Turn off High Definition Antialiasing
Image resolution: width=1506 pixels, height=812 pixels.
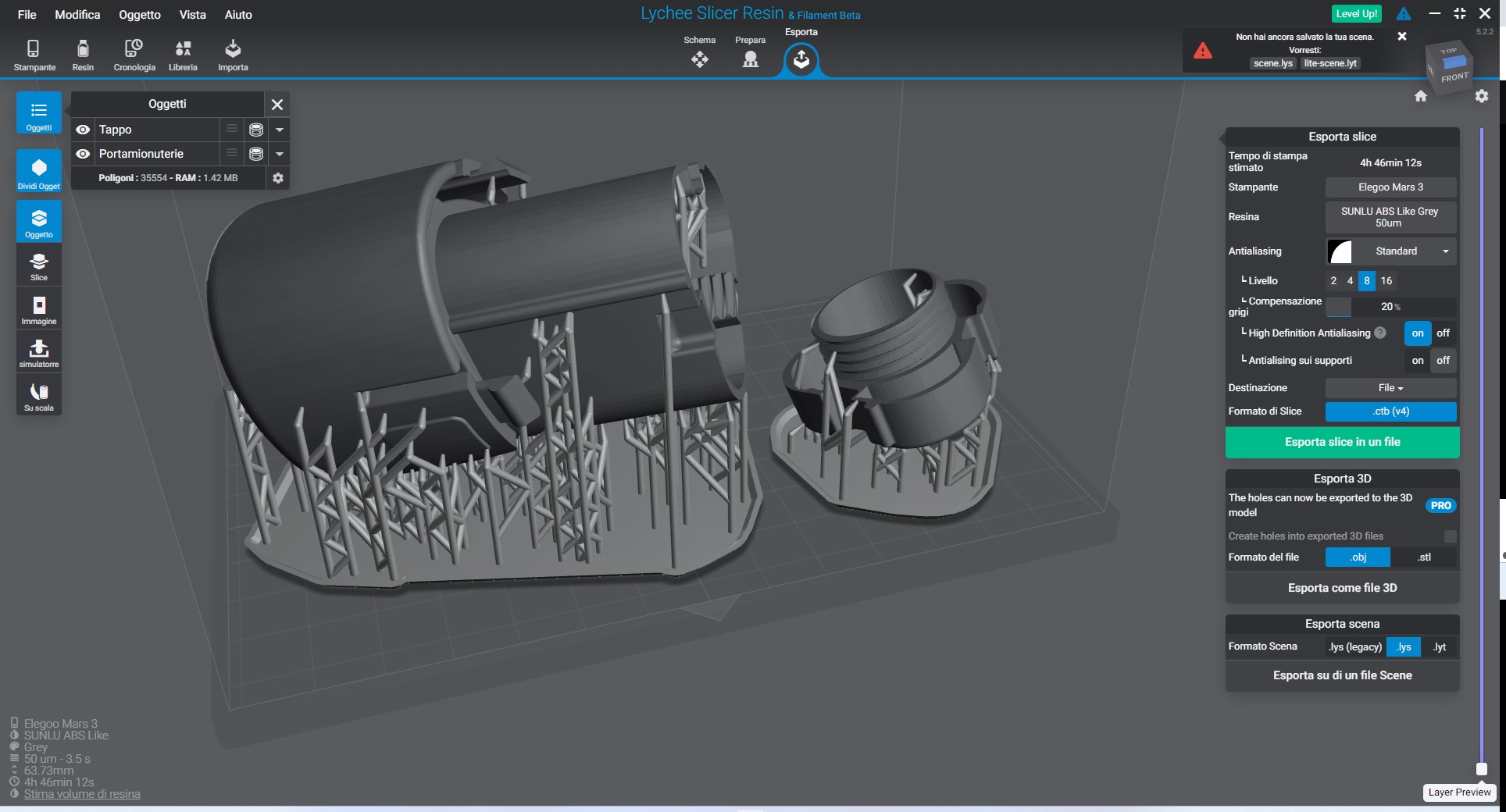[x=1443, y=333]
